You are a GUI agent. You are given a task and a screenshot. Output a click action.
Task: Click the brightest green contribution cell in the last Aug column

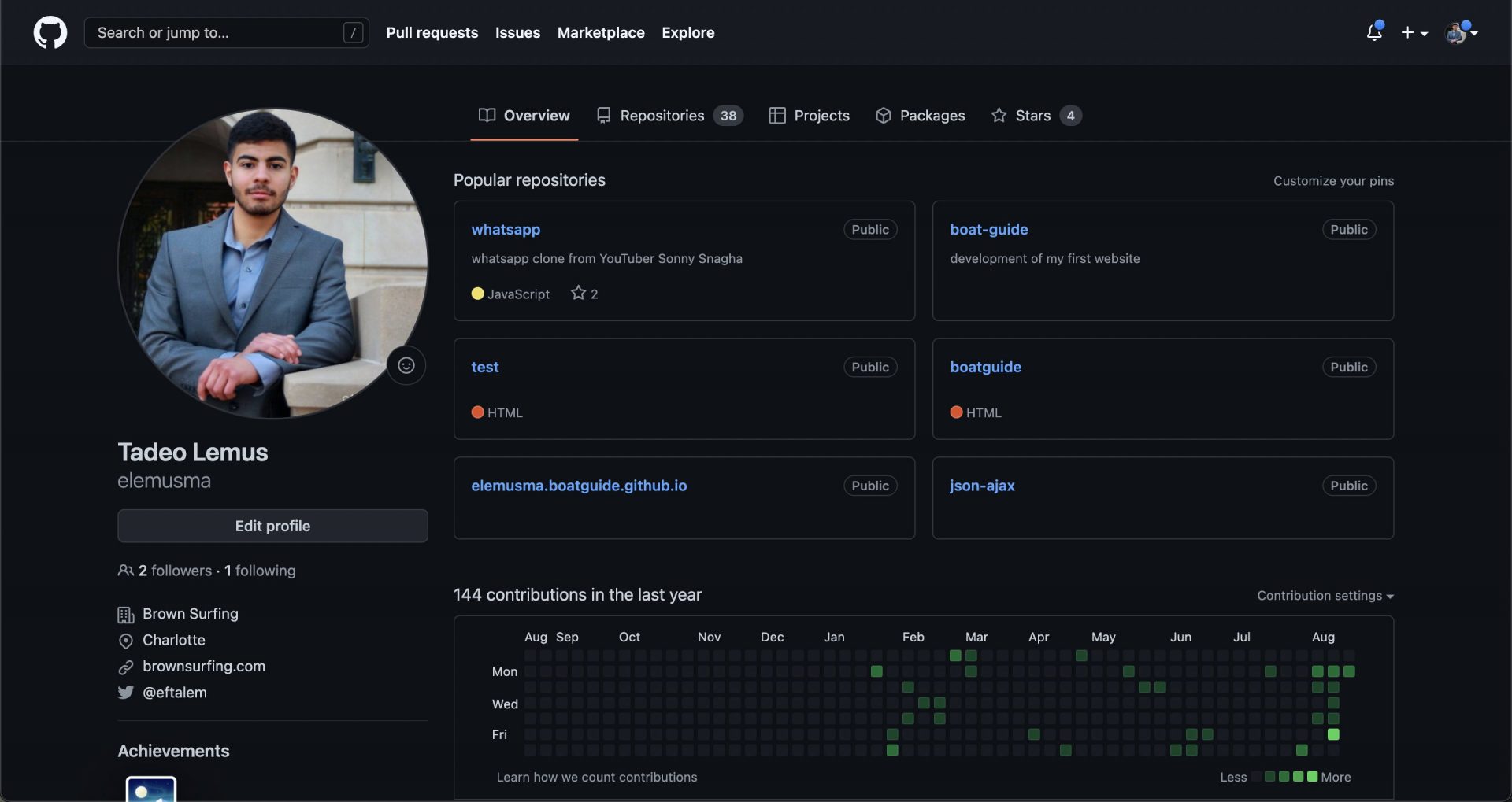pos(1333,734)
